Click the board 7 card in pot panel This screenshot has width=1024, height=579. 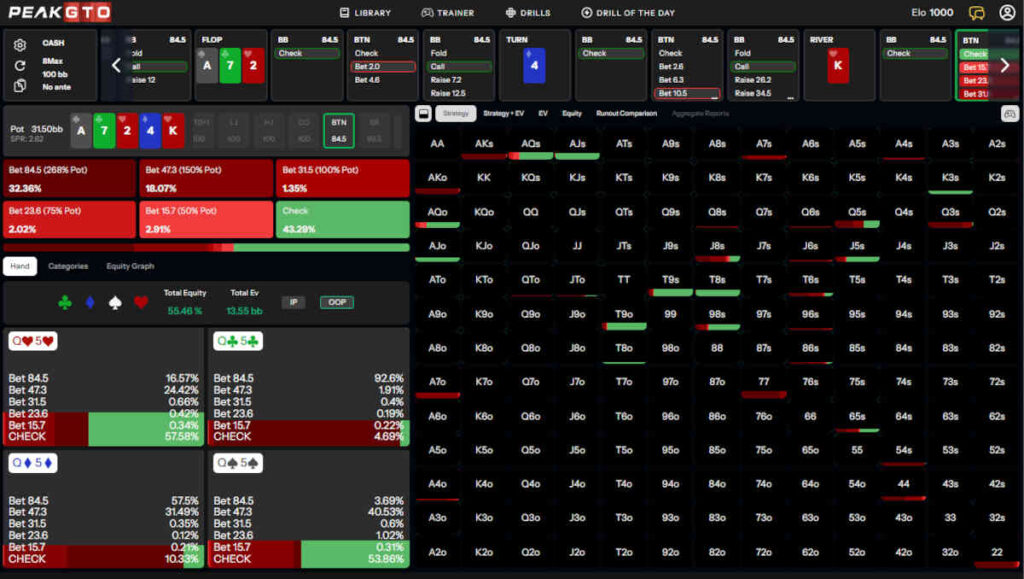104,130
